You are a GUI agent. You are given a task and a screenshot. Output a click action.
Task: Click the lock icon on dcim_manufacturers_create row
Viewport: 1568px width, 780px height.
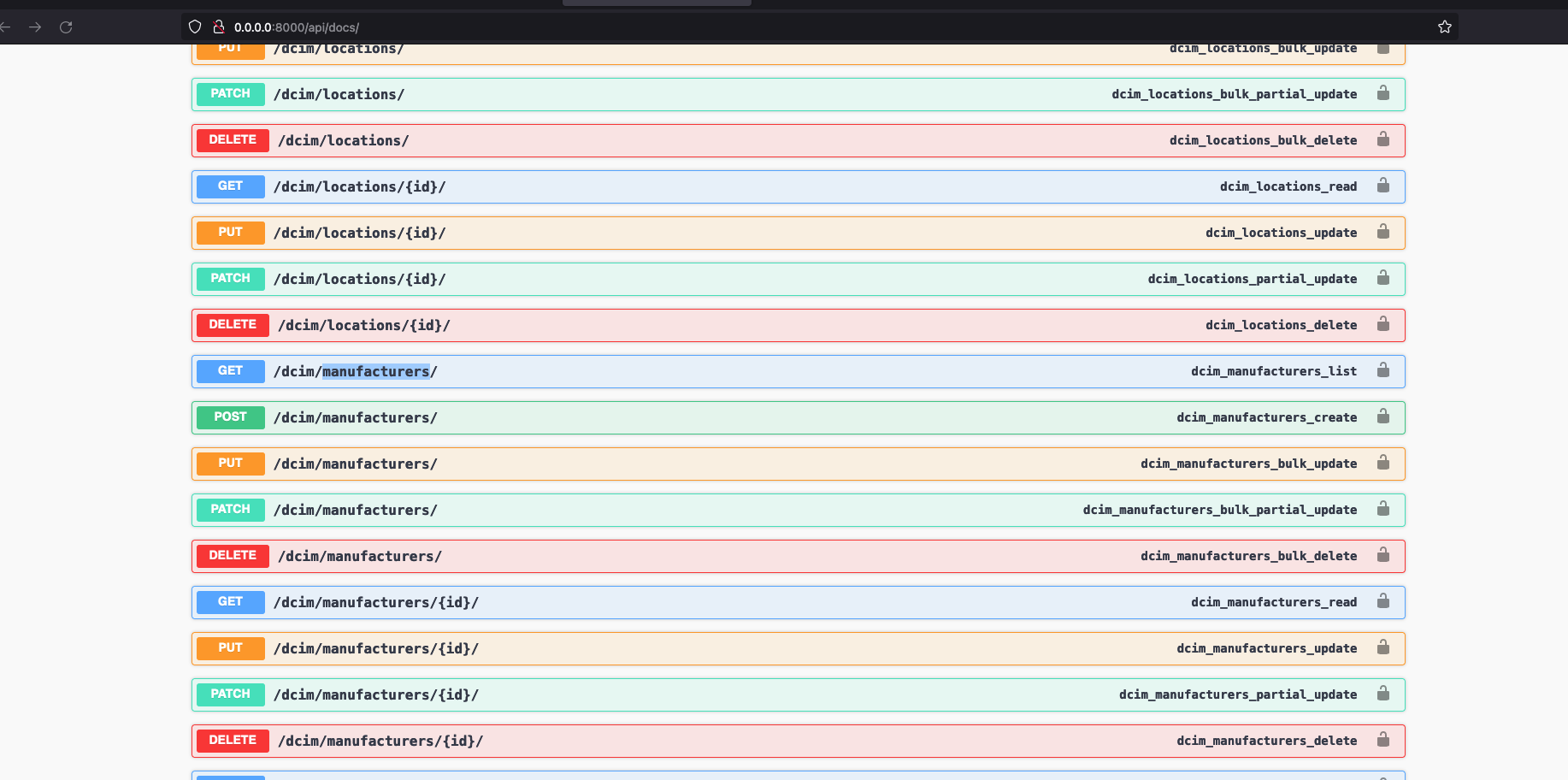point(1382,417)
